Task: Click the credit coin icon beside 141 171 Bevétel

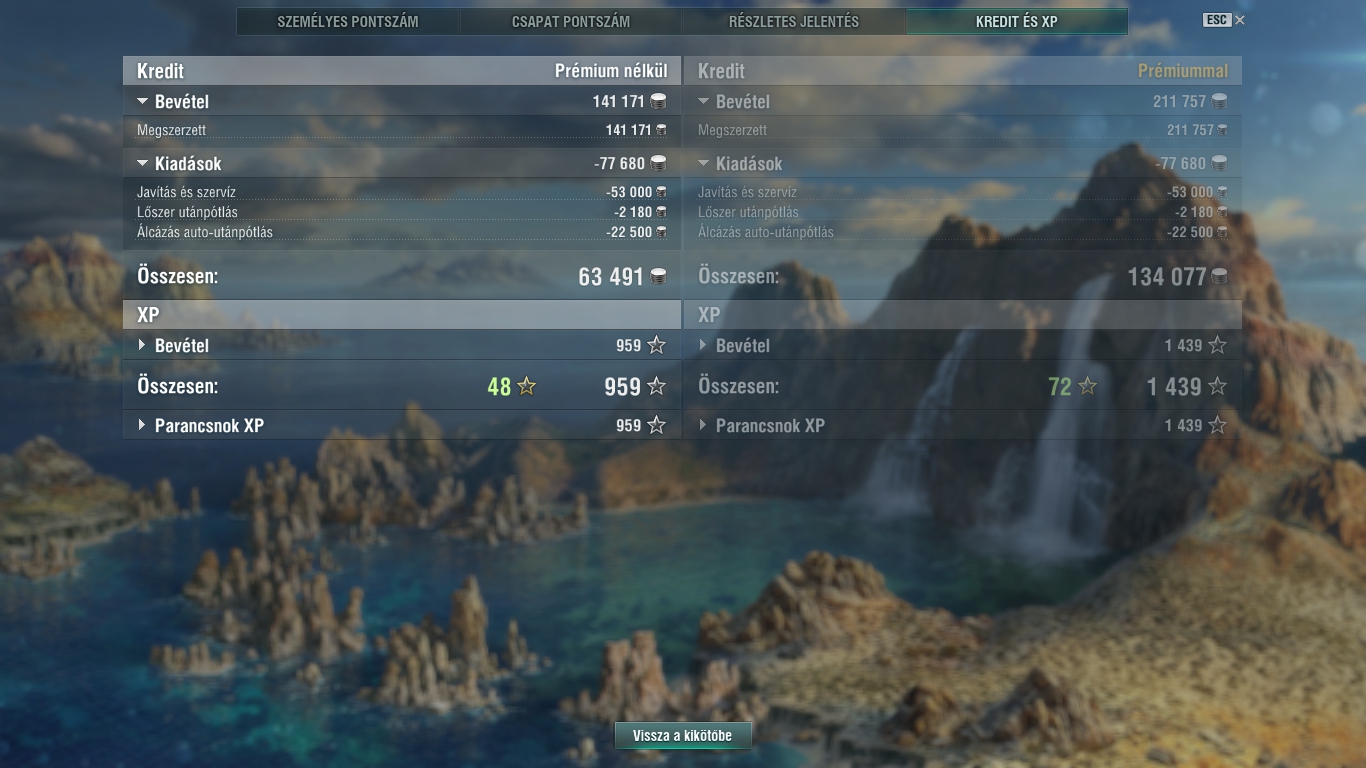Action: click(x=658, y=101)
